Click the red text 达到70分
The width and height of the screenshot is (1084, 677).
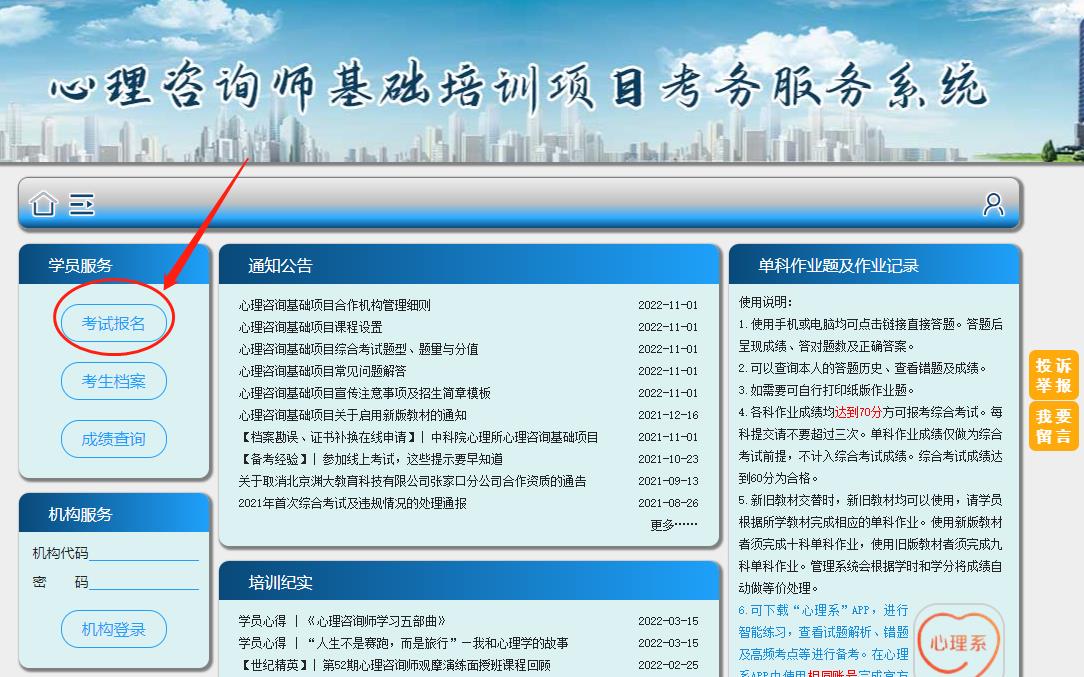(858, 412)
